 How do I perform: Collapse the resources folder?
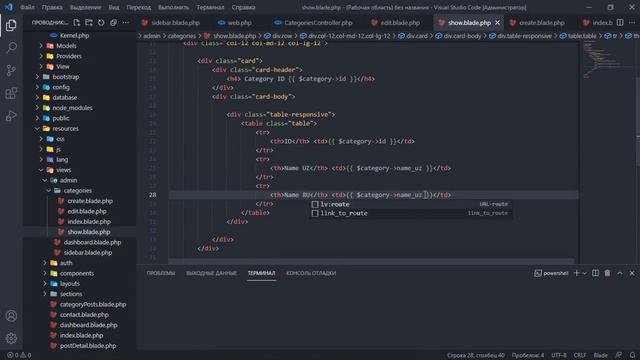pyautogui.click(x=65, y=129)
